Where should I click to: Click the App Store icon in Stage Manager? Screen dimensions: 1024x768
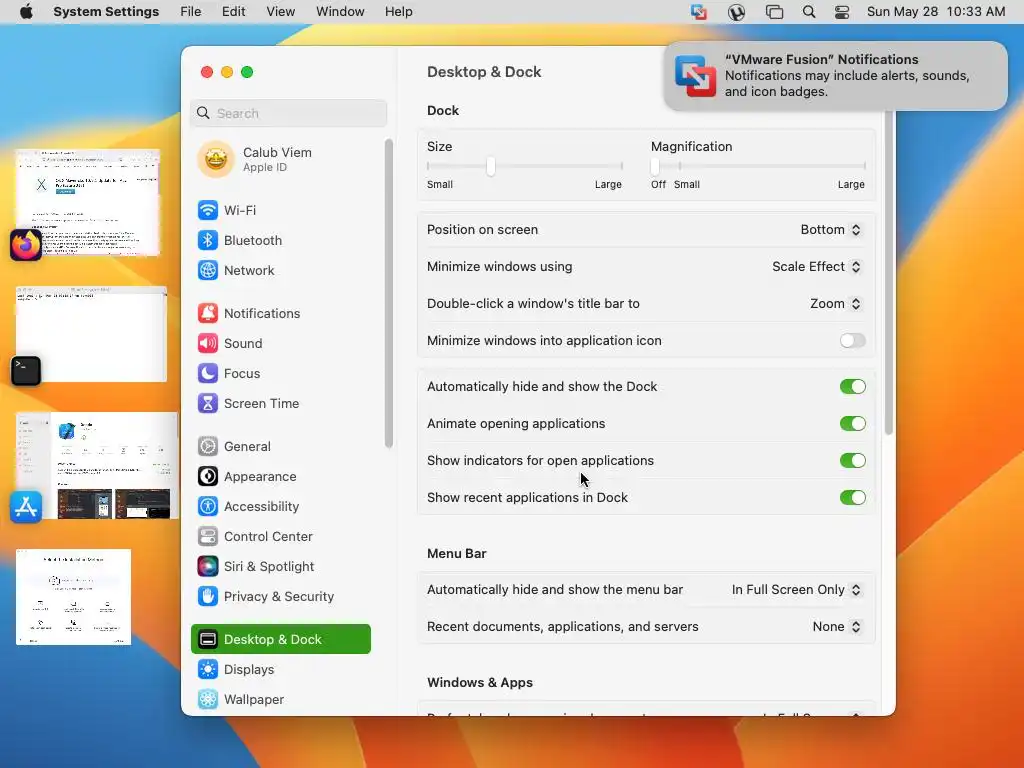[x=26, y=507]
